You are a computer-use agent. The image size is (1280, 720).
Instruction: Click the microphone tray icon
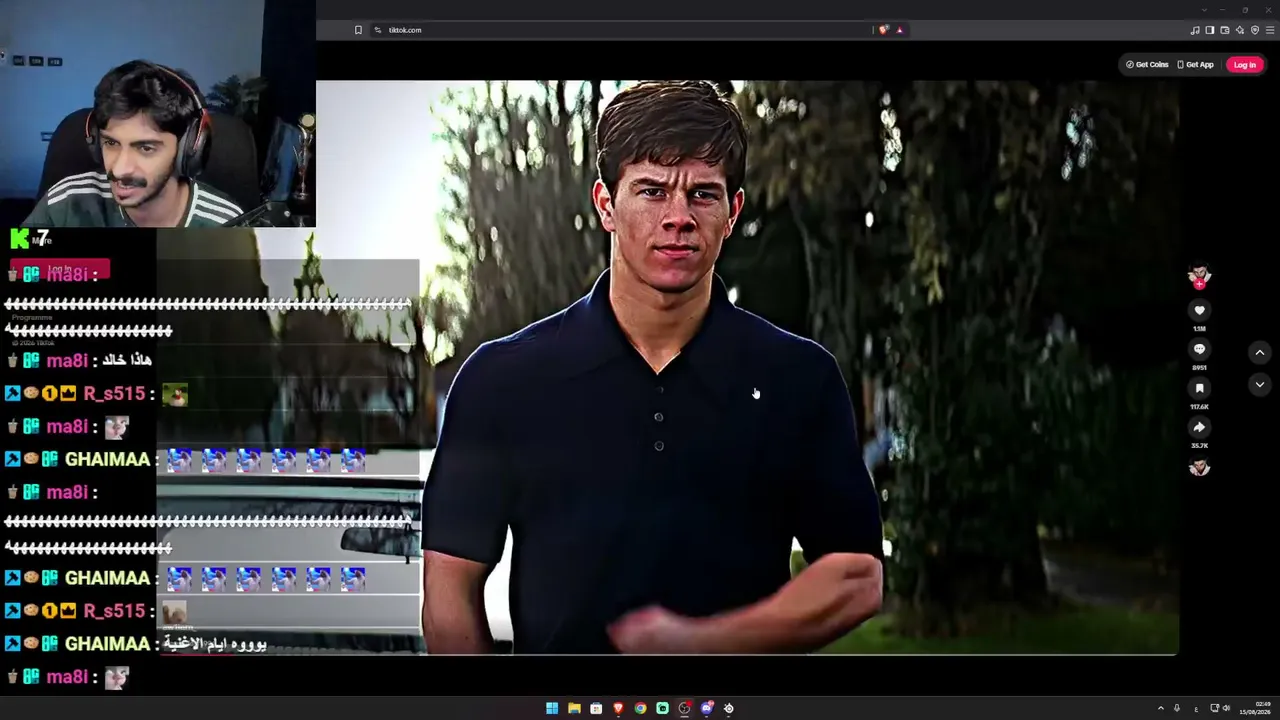[1177, 708]
